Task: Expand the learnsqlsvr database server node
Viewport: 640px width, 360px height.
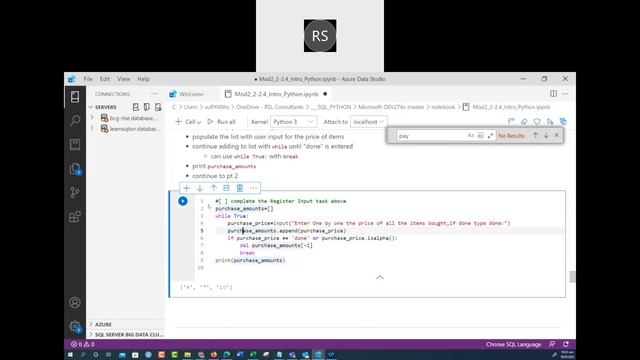Action: pyautogui.click(x=92, y=129)
